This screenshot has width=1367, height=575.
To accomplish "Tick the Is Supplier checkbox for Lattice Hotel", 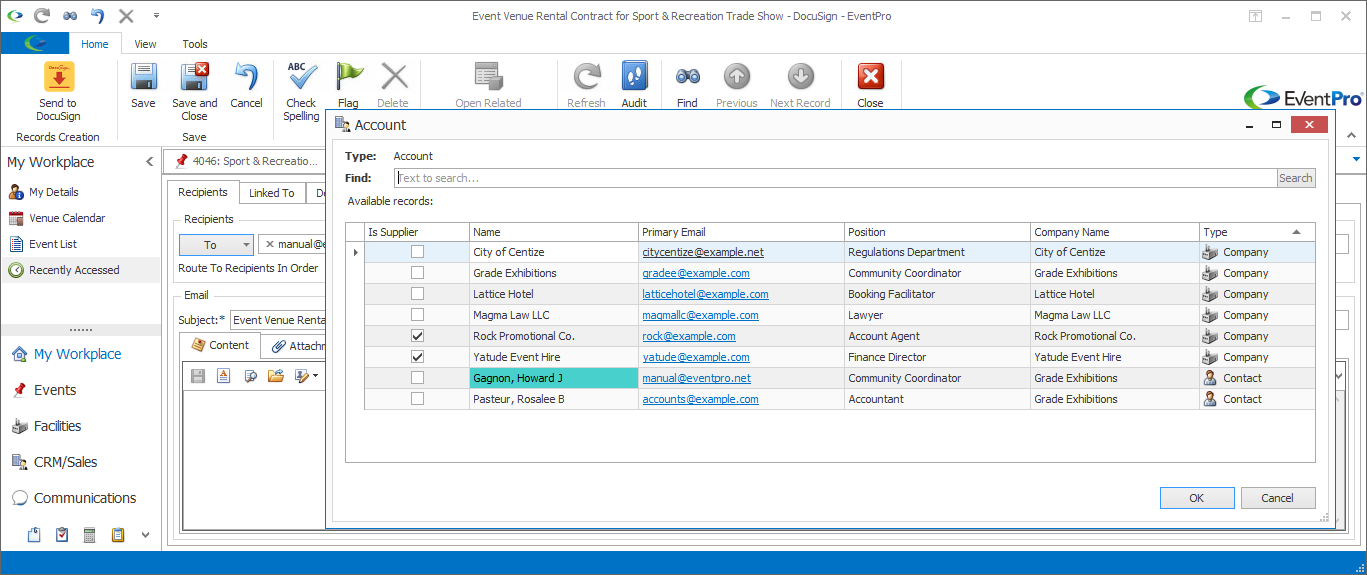I will click(417, 294).
